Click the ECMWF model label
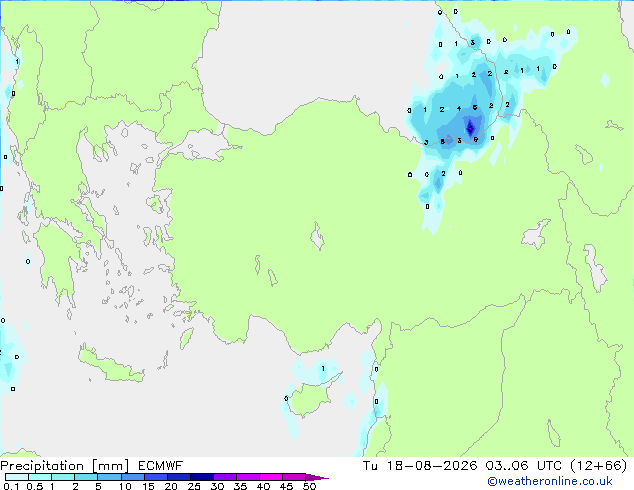The height and width of the screenshot is (490, 634). coord(160,466)
